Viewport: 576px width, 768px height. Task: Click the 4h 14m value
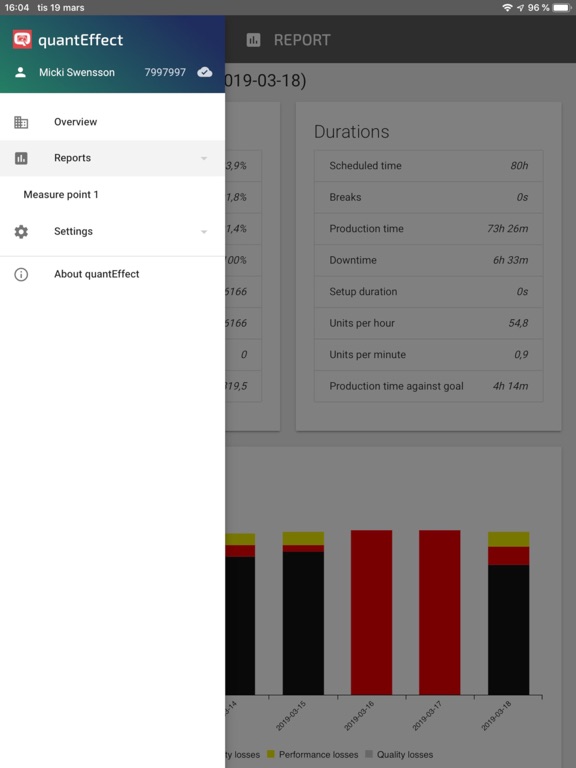coord(511,386)
